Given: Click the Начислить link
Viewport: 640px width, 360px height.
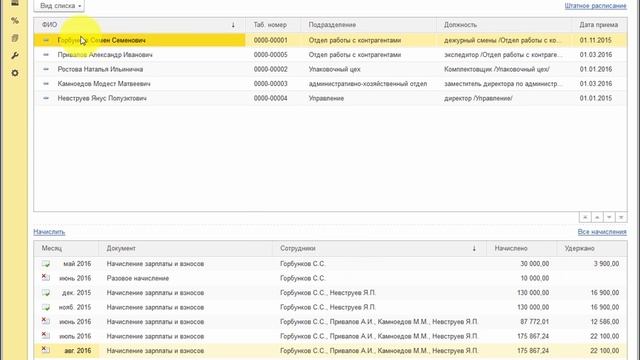Looking at the screenshot, I should [49, 232].
